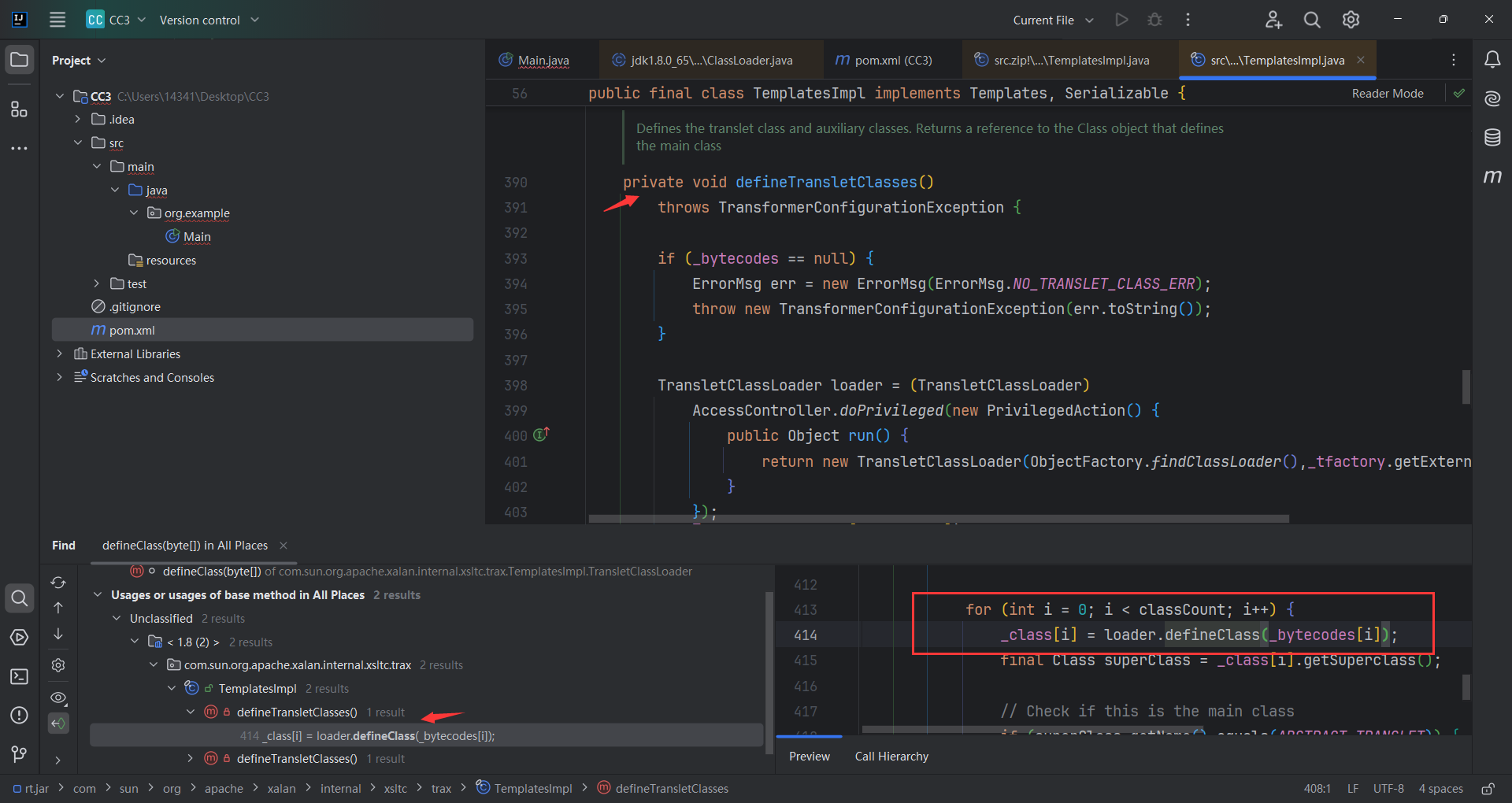Open Search Everywhere magnifier
The height and width of the screenshot is (803, 1512).
1312,20
